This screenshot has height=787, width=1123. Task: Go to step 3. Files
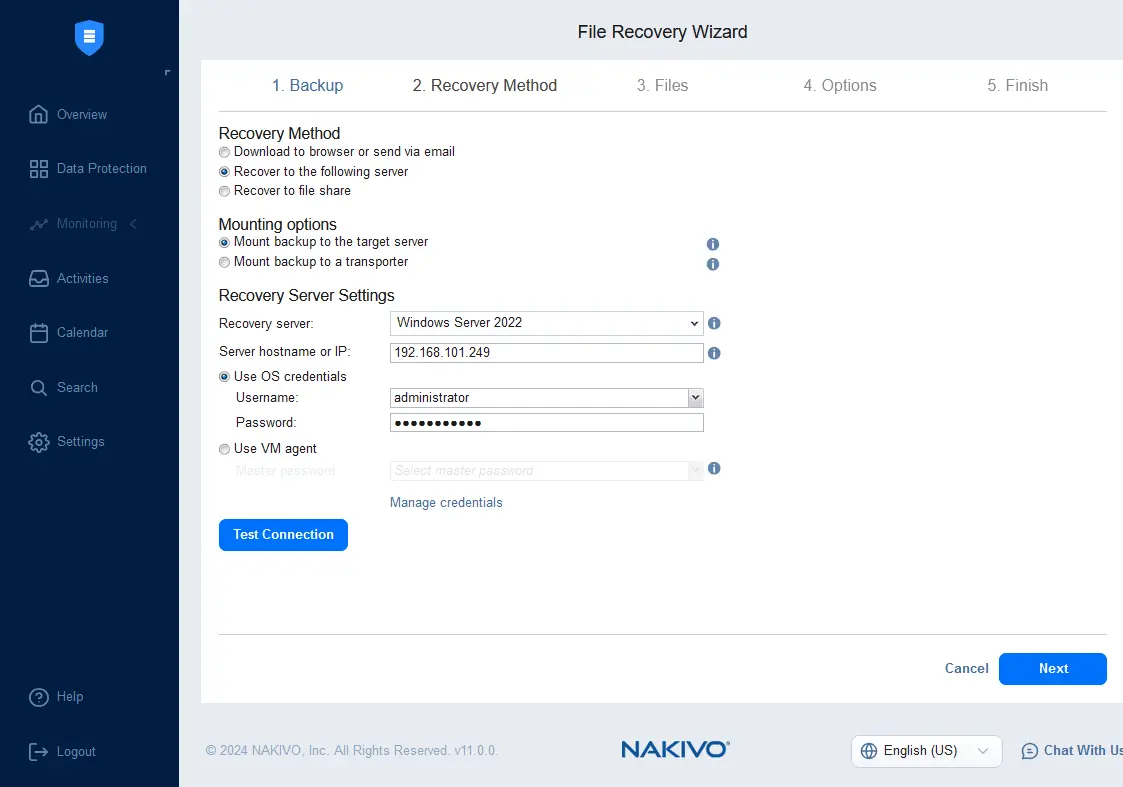pyautogui.click(x=662, y=85)
